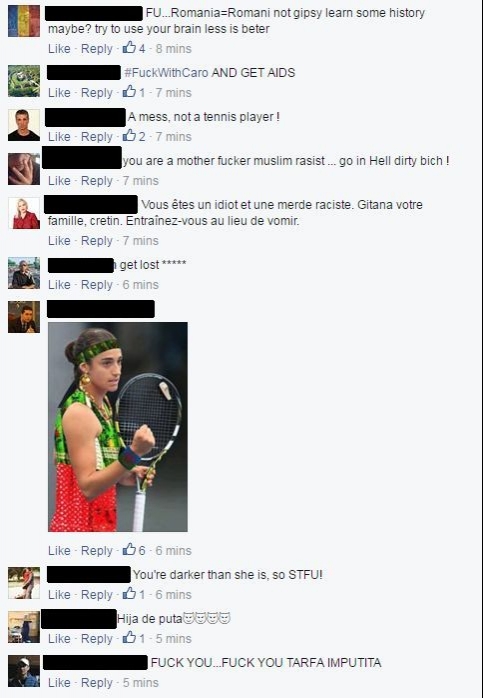483x698 pixels.
Task: Click the #FuckWithCaro hashtag
Action: click(x=165, y=73)
